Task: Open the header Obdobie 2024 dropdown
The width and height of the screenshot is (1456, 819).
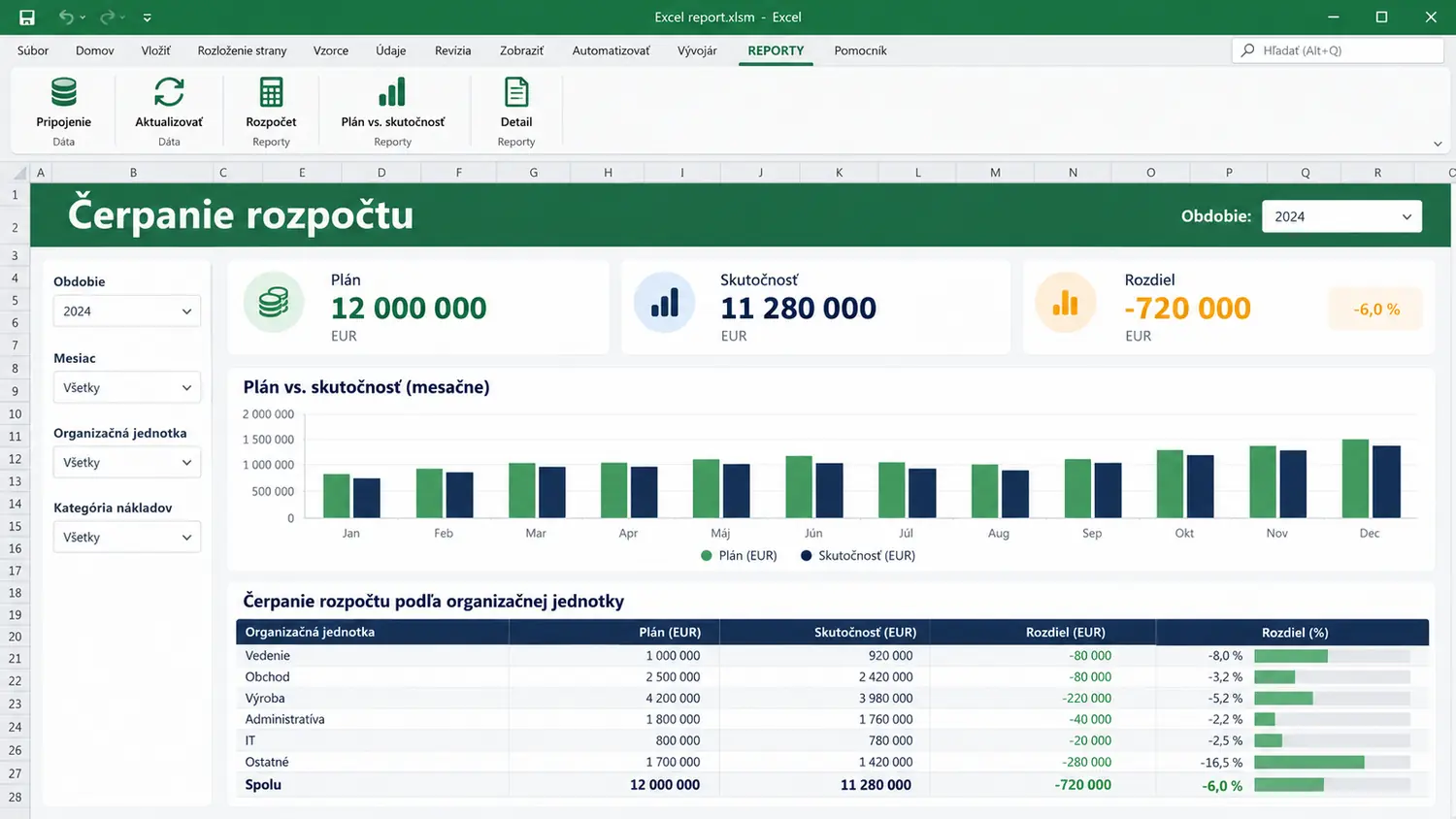Action: tap(1341, 216)
